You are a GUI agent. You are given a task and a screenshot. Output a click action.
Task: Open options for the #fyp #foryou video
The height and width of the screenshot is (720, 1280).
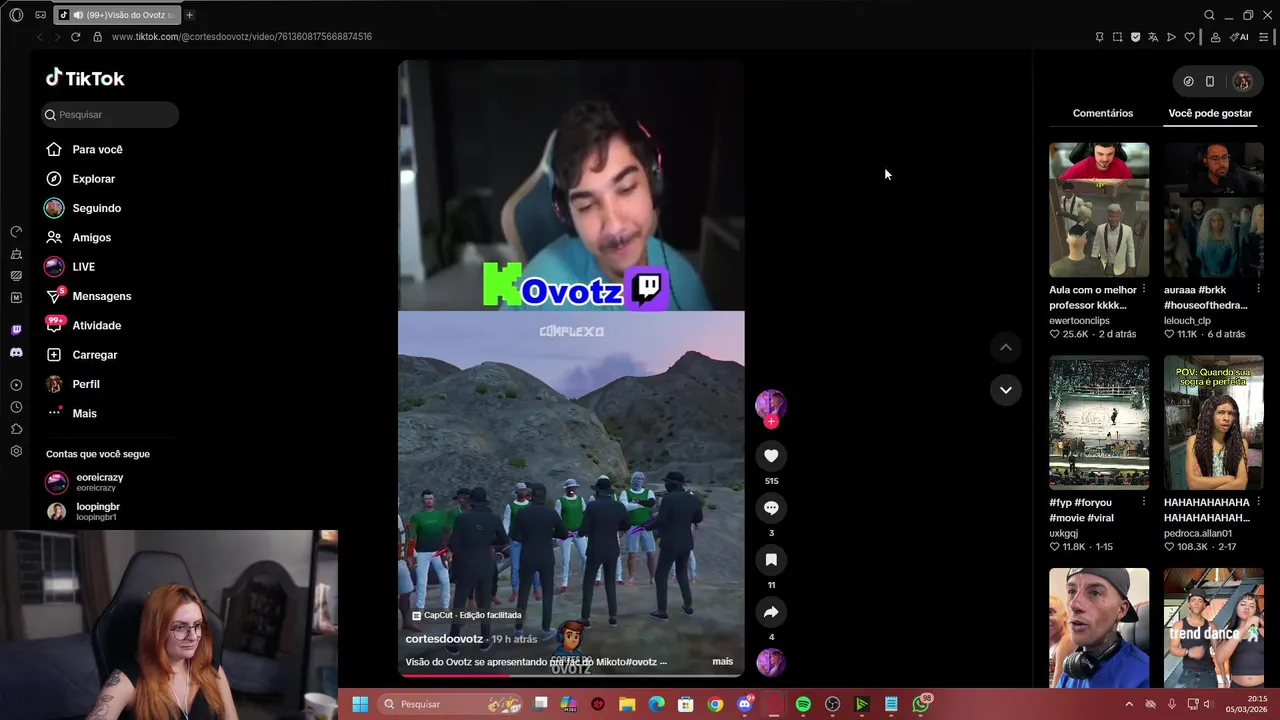pos(1144,502)
